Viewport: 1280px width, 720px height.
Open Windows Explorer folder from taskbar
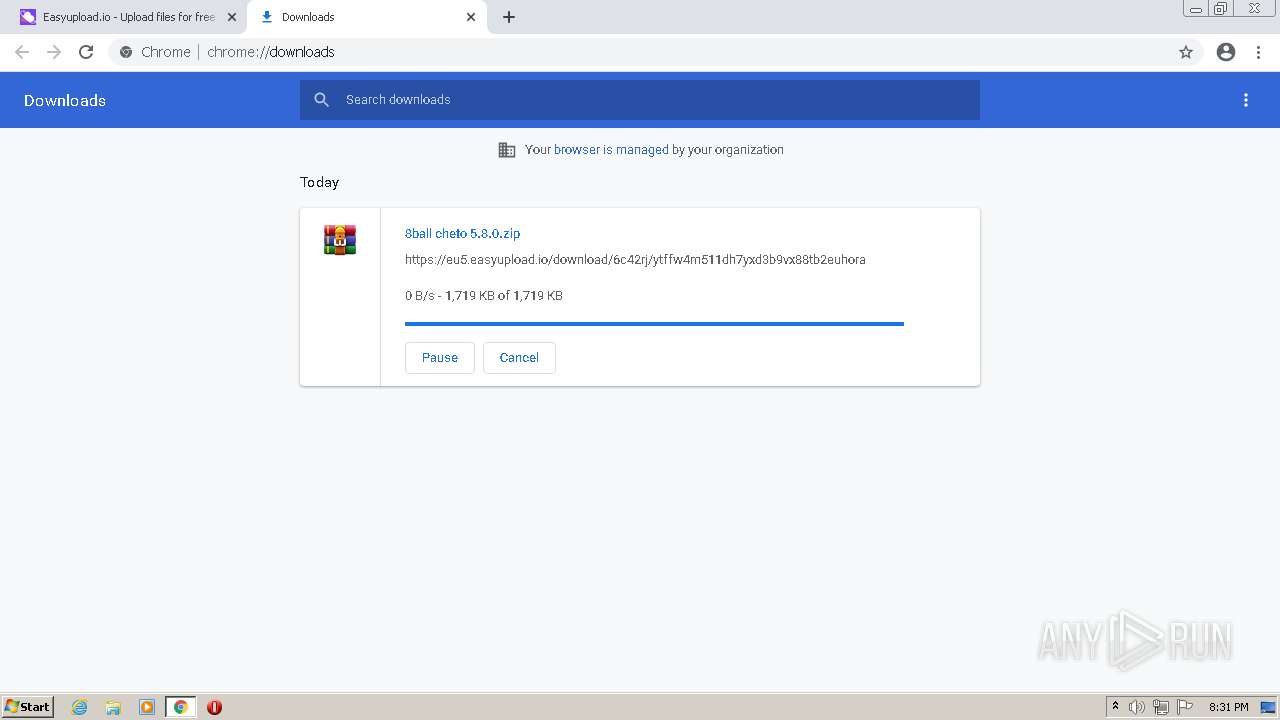[113, 707]
